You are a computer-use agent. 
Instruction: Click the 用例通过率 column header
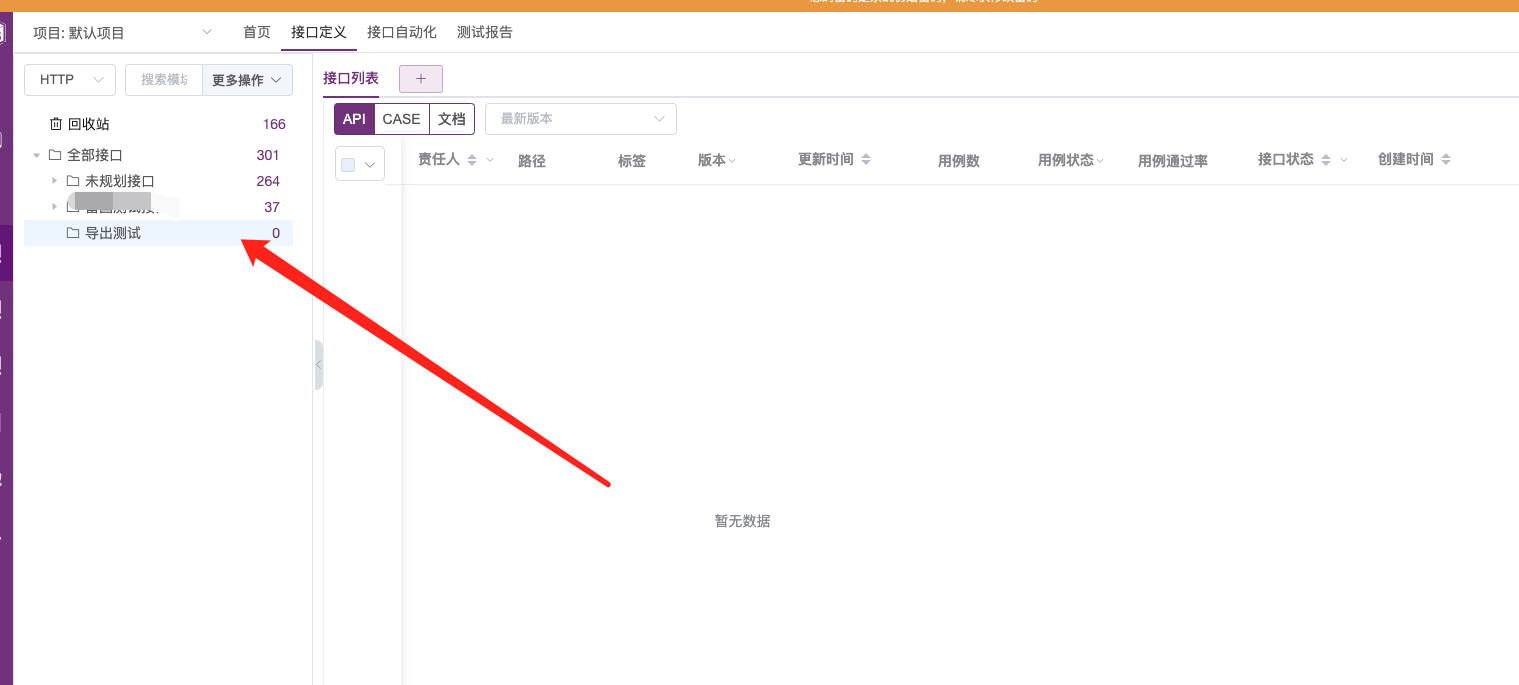[1173, 161]
